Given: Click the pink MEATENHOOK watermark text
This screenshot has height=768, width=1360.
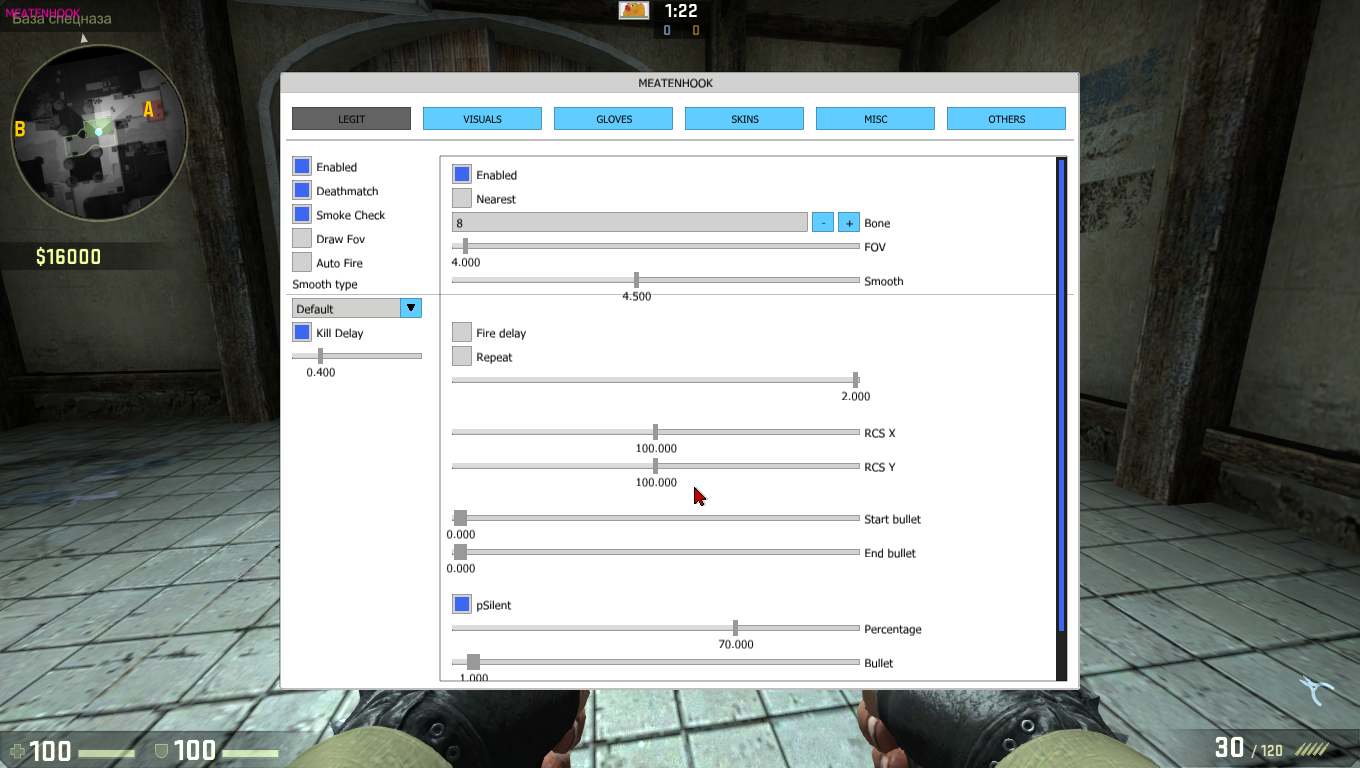Looking at the screenshot, I should tap(42, 13).
